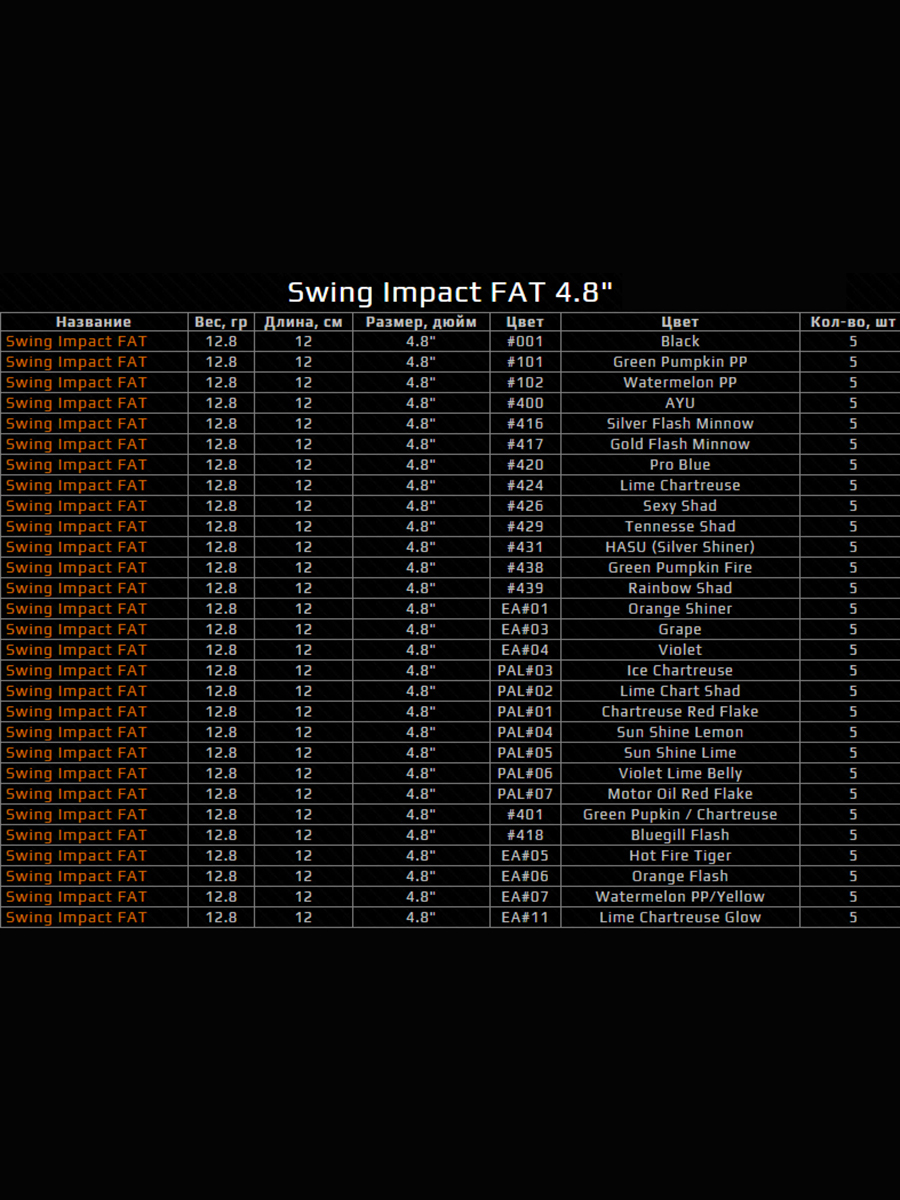This screenshot has width=900, height=1200.
Task: Select the EA#01 code cell
Action: (525, 608)
